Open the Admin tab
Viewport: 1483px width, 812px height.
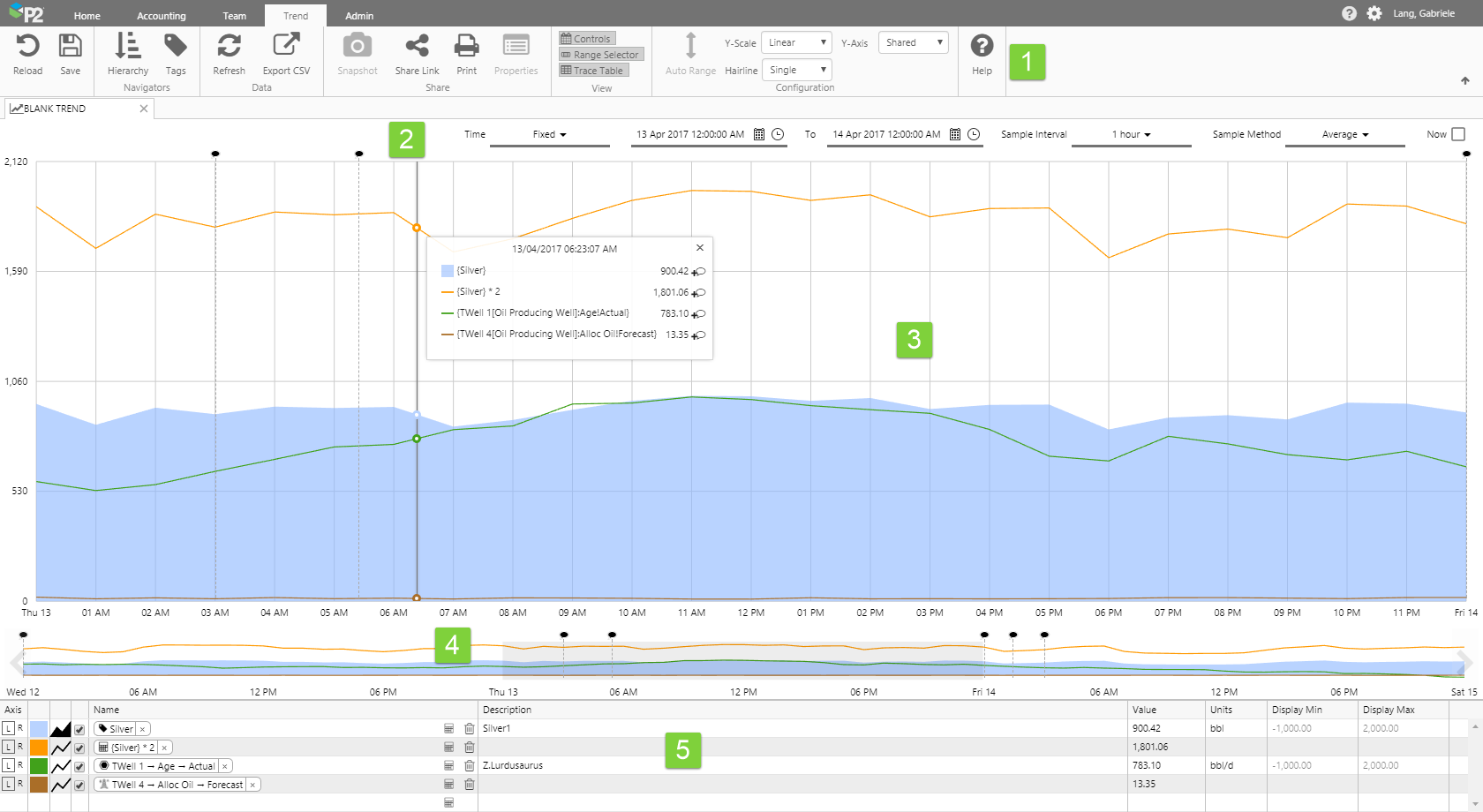pyautogui.click(x=358, y=16)
